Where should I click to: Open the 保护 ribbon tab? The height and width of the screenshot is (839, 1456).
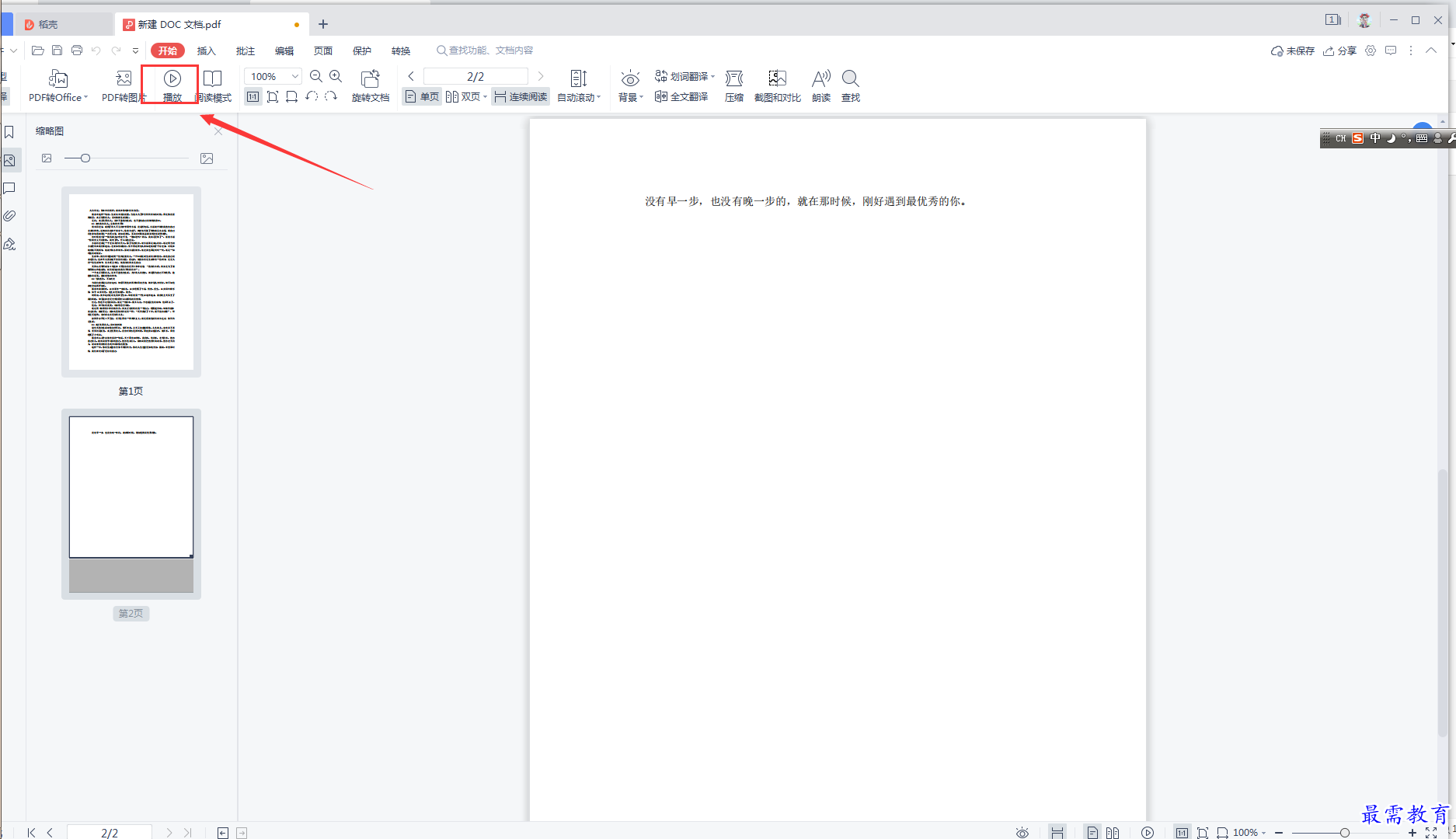tap(362, 50)
